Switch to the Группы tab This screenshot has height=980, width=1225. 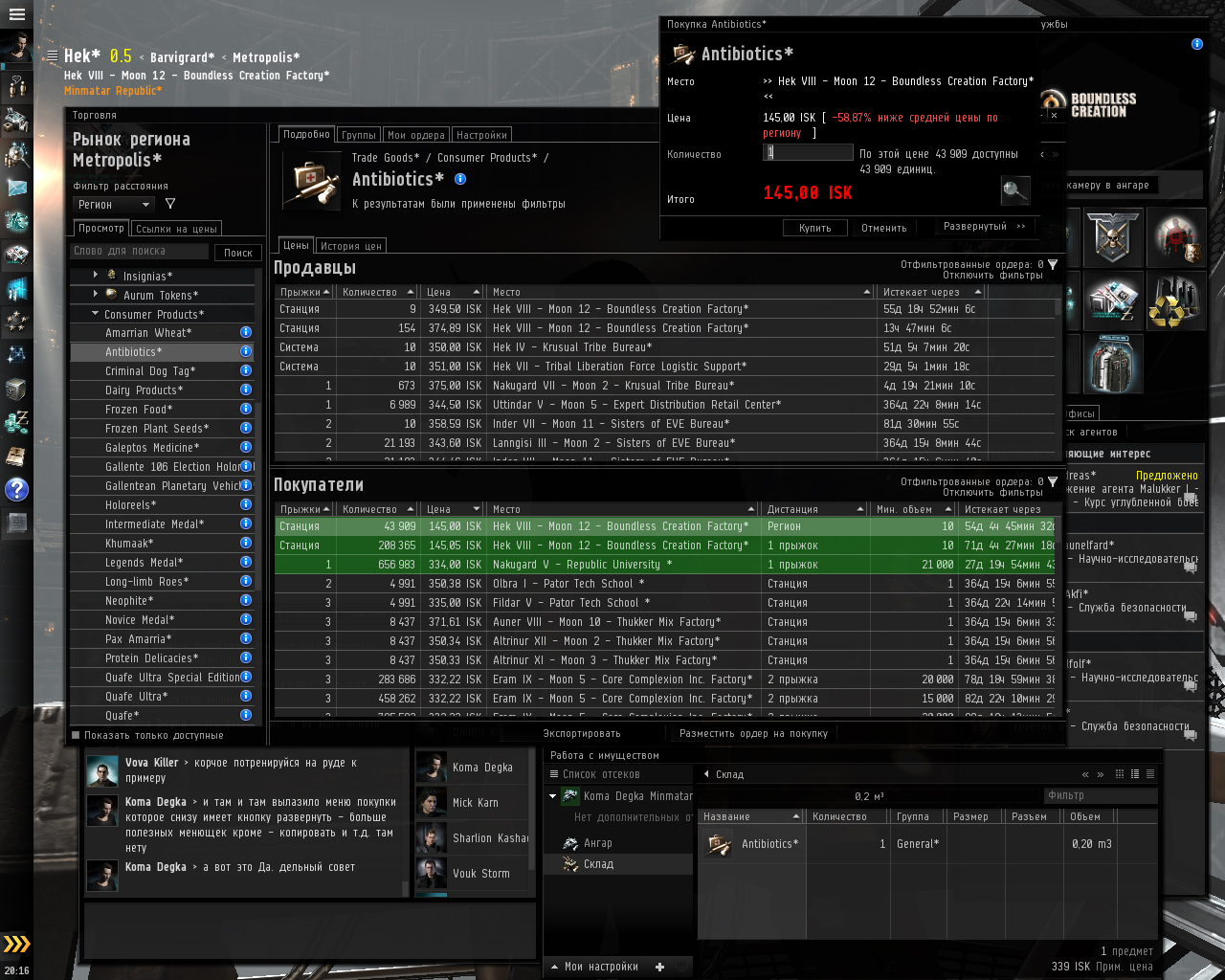[x=359, y=135]
